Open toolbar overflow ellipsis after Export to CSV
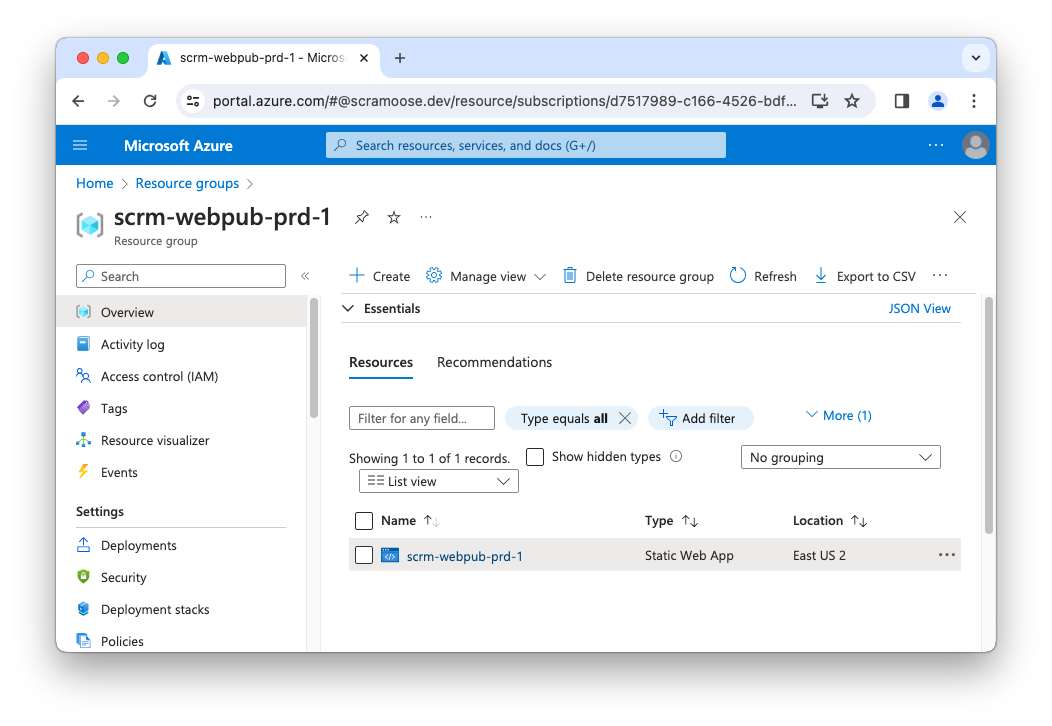Image resolution: width=1052 pixels, height=726 pixels. (940, 275)
